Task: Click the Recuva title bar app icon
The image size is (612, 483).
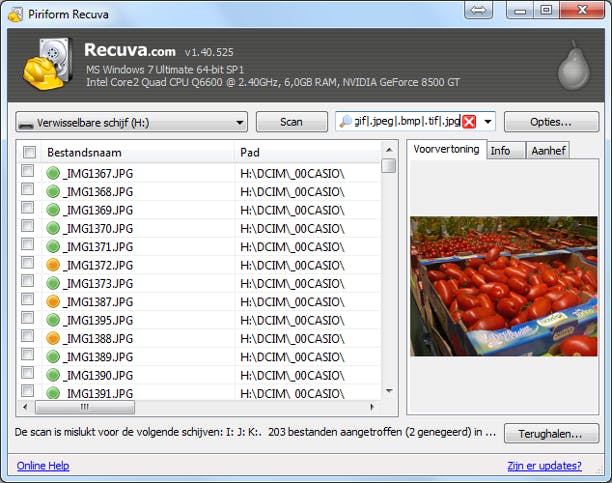Action: pyautogui.click(x=15, y=14)
